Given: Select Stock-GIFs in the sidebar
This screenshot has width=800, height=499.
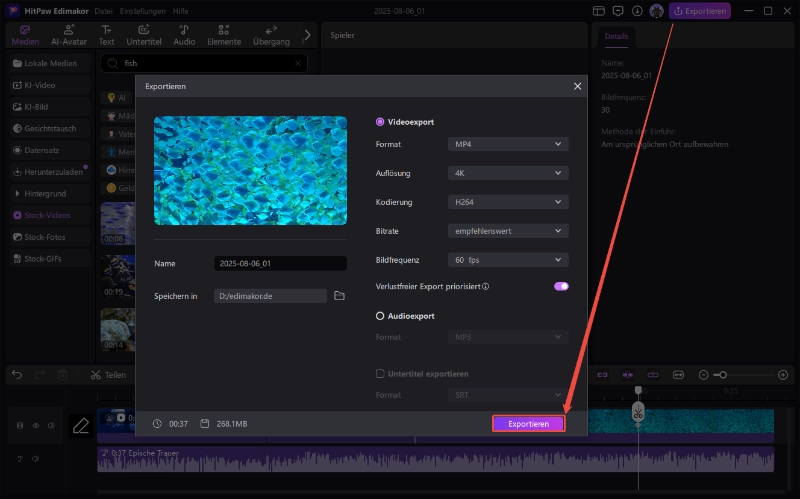Looking at the screenshot, I should click(x=50, y=259).
